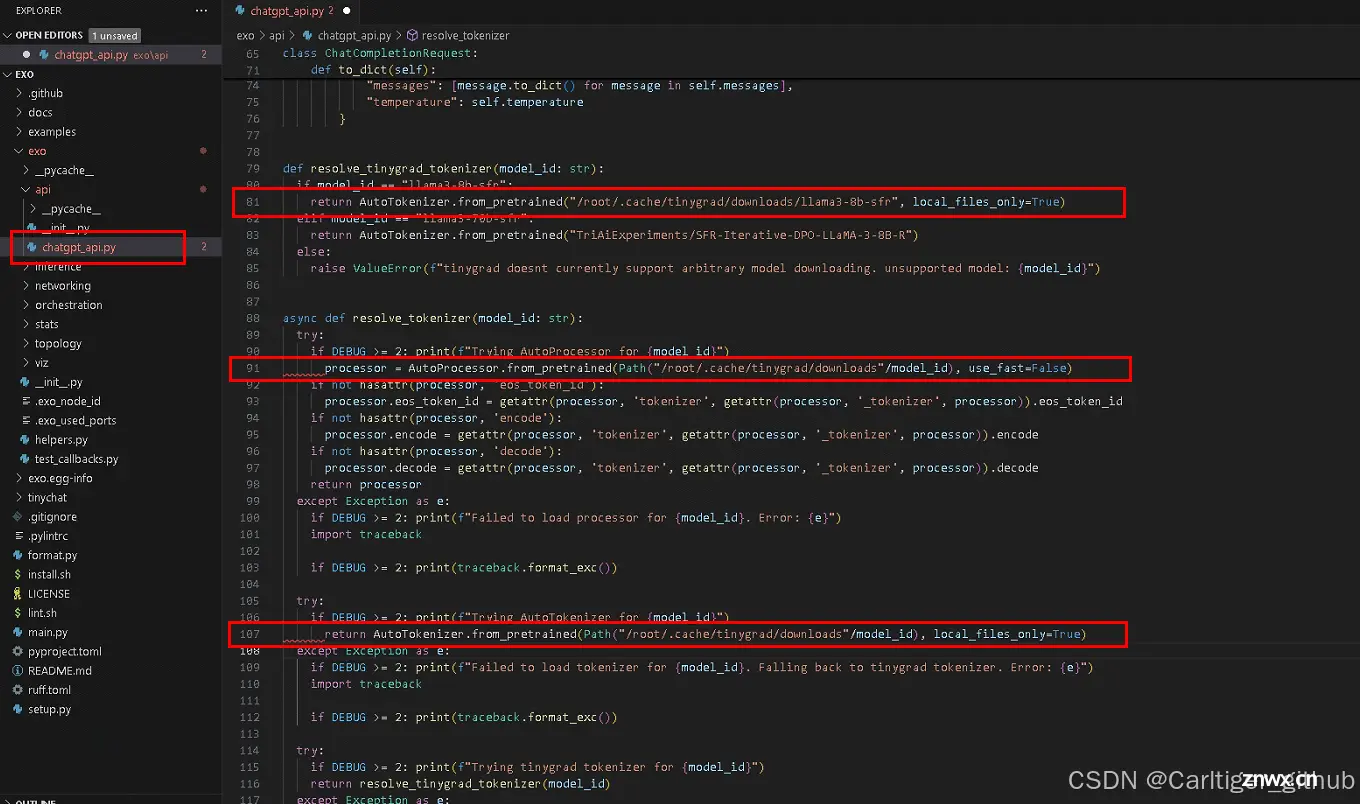1360x804 pixels.
Task: Click the exo breadcrumb segment
Action: coord(245,35)
